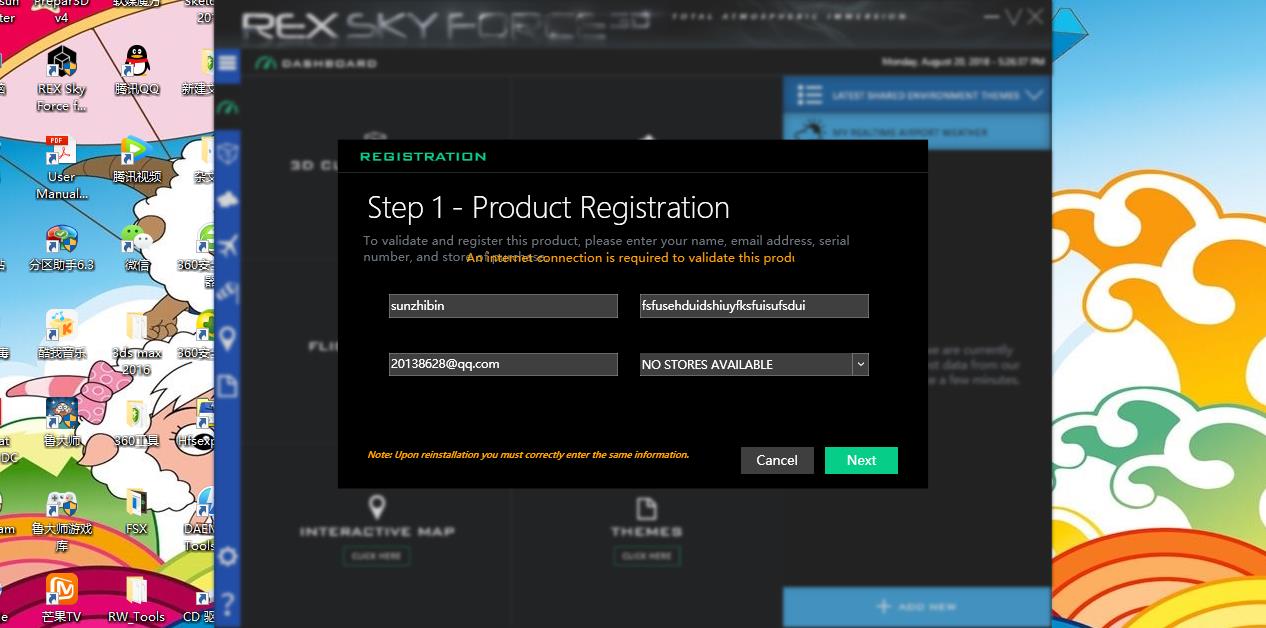Open My Realtime Airport Weather panel
Image resolution: width=1266 pixels, height=628 pixels.
(x=916, y=131)
